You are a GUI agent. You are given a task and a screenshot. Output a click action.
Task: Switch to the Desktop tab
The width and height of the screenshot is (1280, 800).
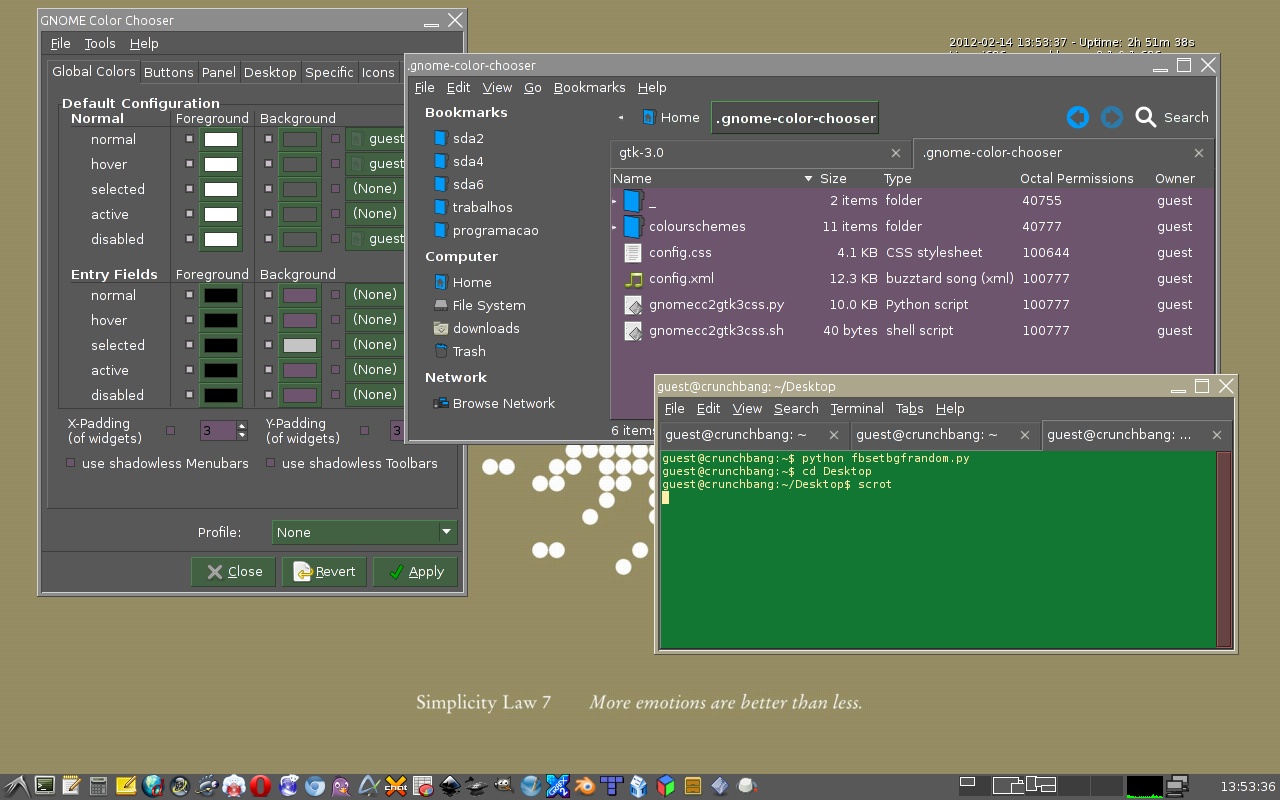(270, 72)
